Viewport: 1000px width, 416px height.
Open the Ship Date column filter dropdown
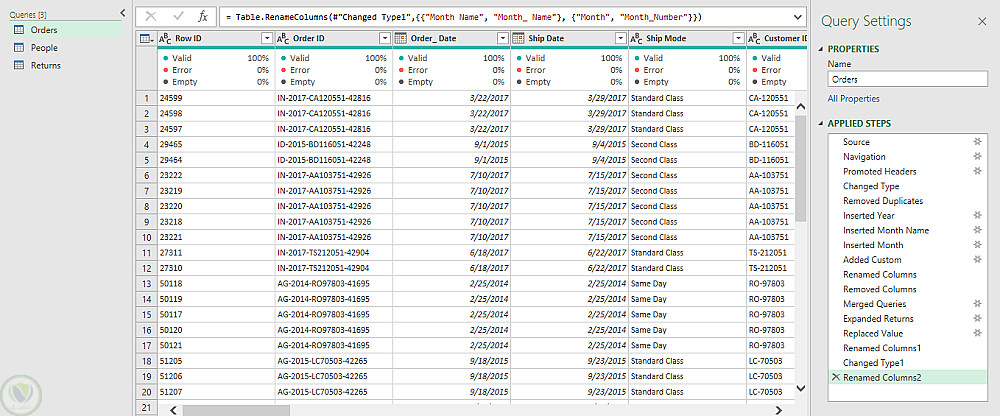(x=621, y=38)
